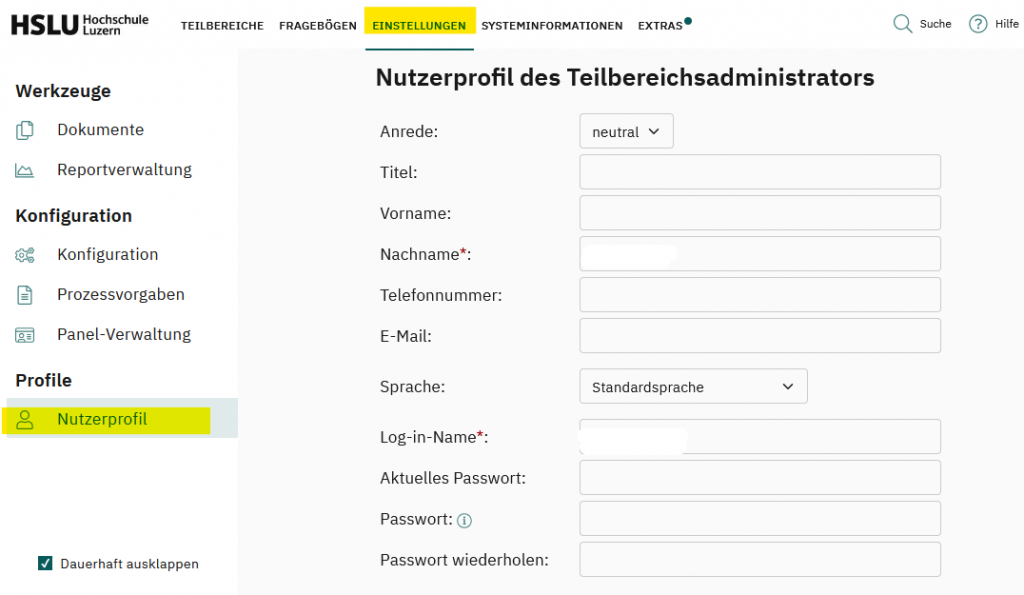Screen dimensions: 1024x595
Task: Click the info icon next to Passwort
Action: [x=464, y=521]
